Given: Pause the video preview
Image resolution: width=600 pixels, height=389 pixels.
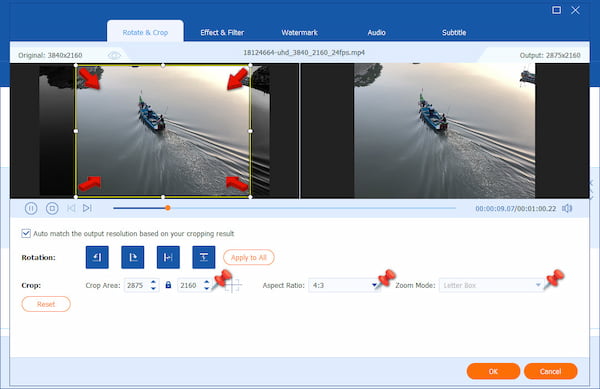Looking at the screenshot, I should pos(31,208).
